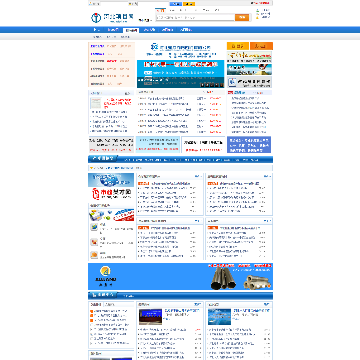Click the blue login button in top bar

(176, 4)
